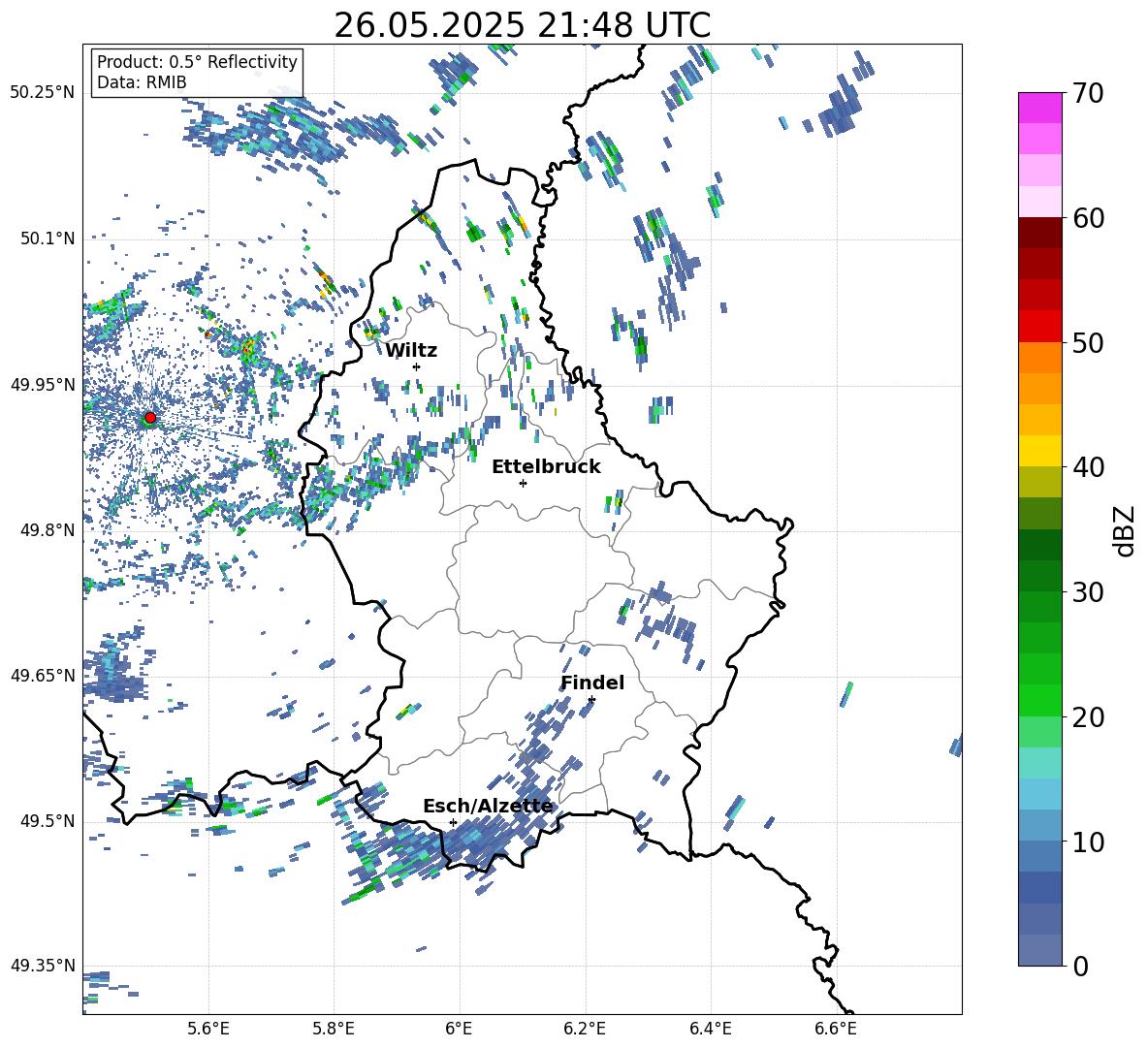The image size is (1148, 1048).
Task: Click the 6.2°E longitude label
Action: (x=585, y=1029)
